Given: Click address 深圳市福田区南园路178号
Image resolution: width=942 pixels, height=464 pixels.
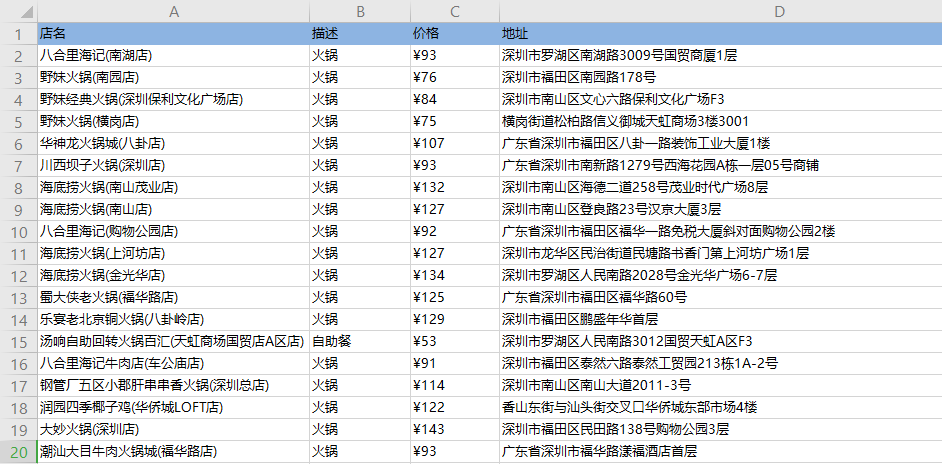Looking at the screenshot, I should pyautogui.click(x=720, y=78).
